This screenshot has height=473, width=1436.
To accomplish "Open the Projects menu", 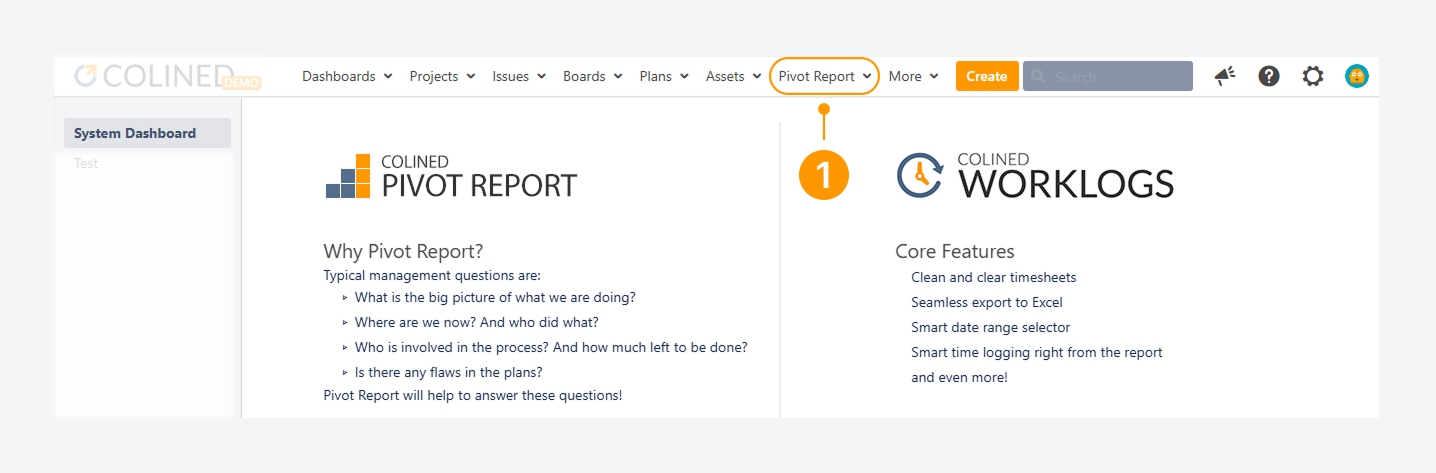I will click(x=442, y=76).
